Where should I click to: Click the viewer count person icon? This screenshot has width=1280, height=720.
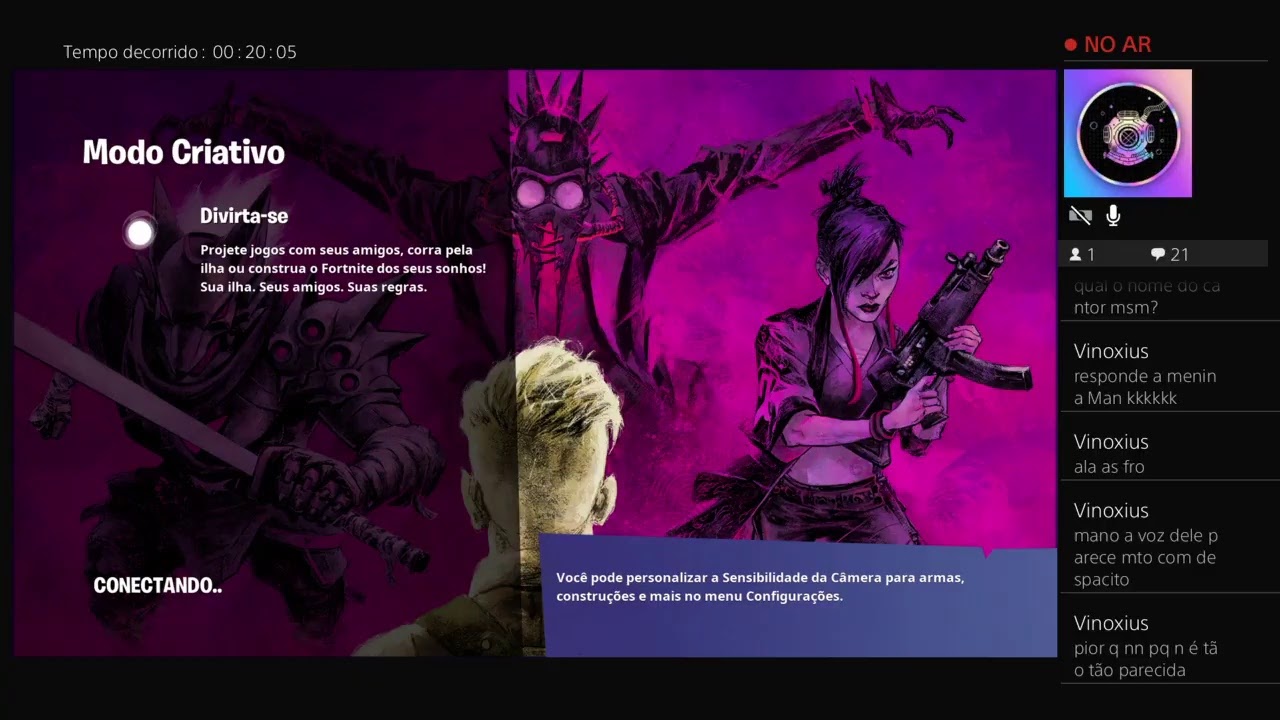[x=1075, y=255]
